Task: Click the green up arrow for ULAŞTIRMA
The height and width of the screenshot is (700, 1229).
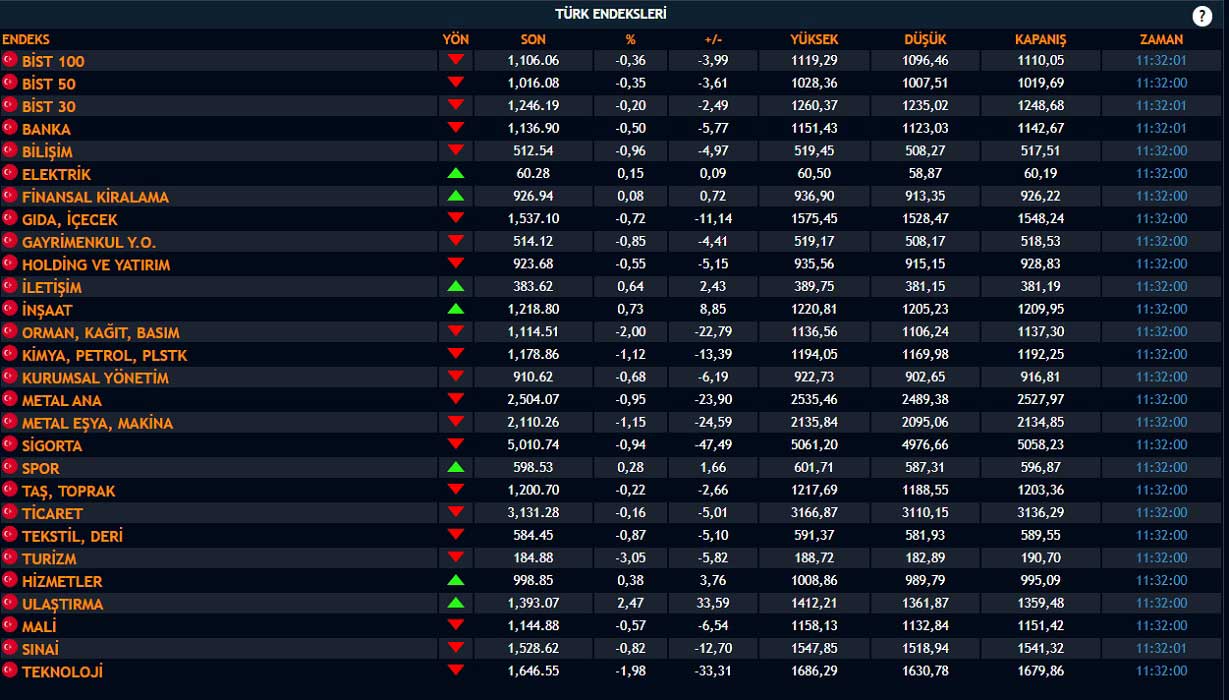Action: pyautogui.click(x=456, y=603)
